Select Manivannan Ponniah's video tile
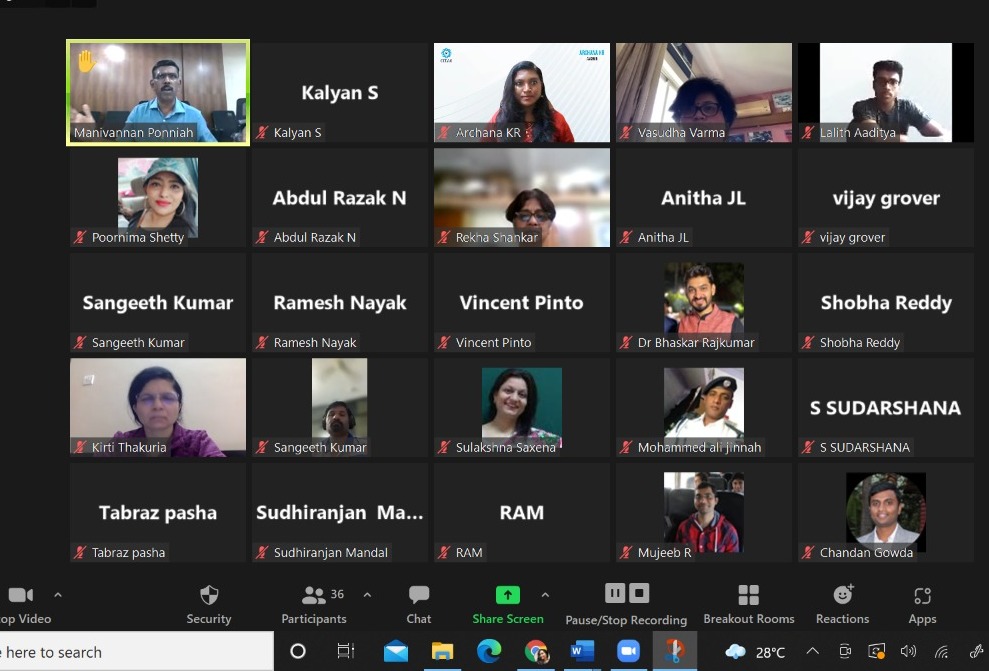This screenshot has width=989, height=671. click(158, 92)
